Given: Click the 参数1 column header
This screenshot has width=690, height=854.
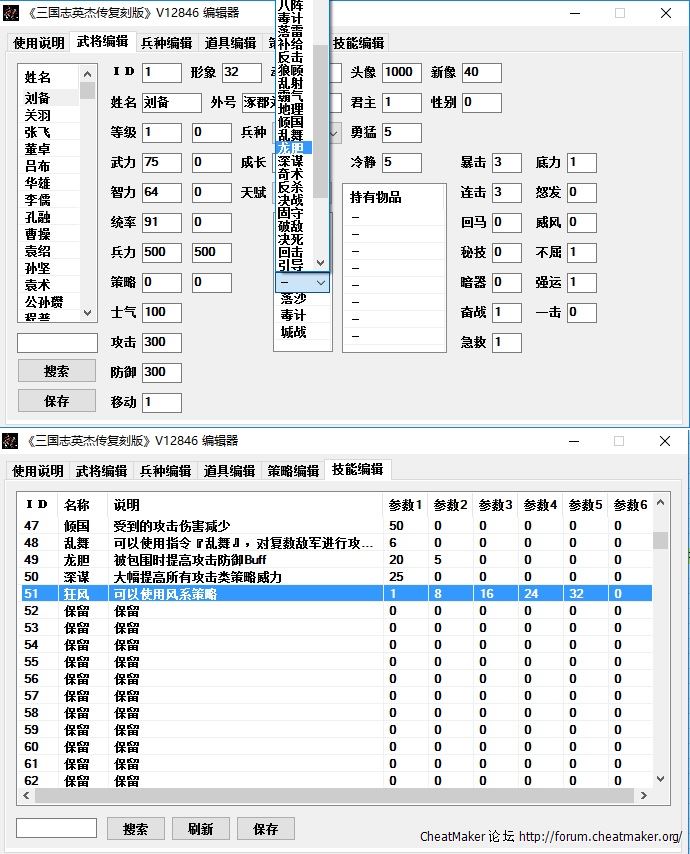Looking at the screenshot, I should click(x=404, y=505).
